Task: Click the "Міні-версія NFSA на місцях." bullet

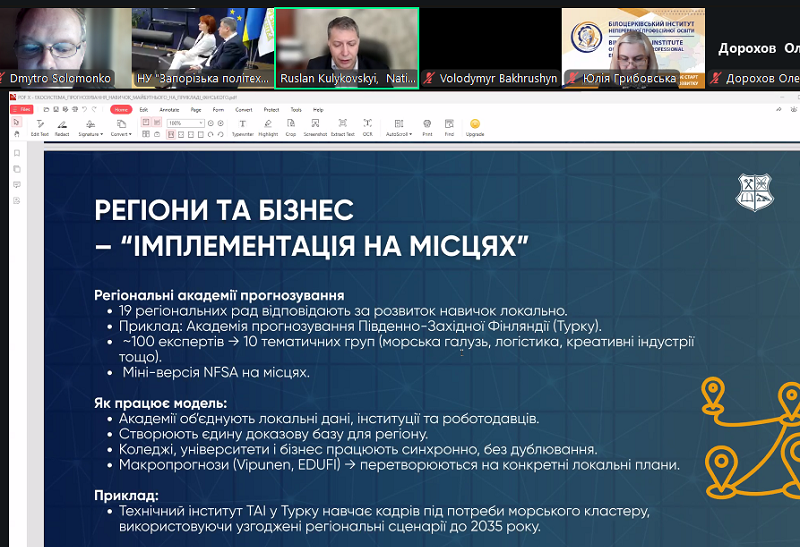Action: point(216,372)
